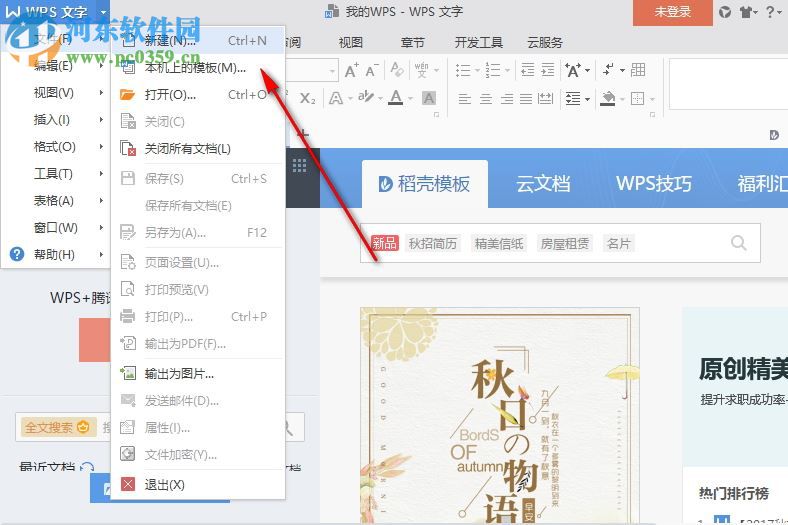The width and height of the screenshot is (788, 525).
Task: Click the 精美信纸 search tag
Action: 499,244
